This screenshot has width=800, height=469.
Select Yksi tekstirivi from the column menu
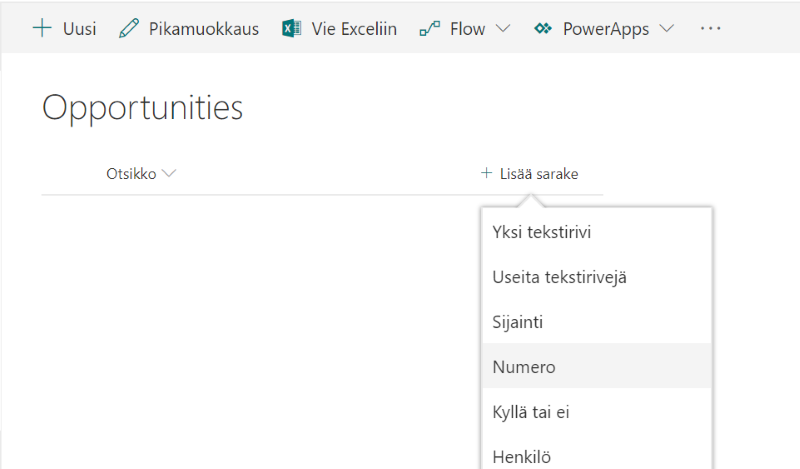pyautogui.click(x=541, y=232)
